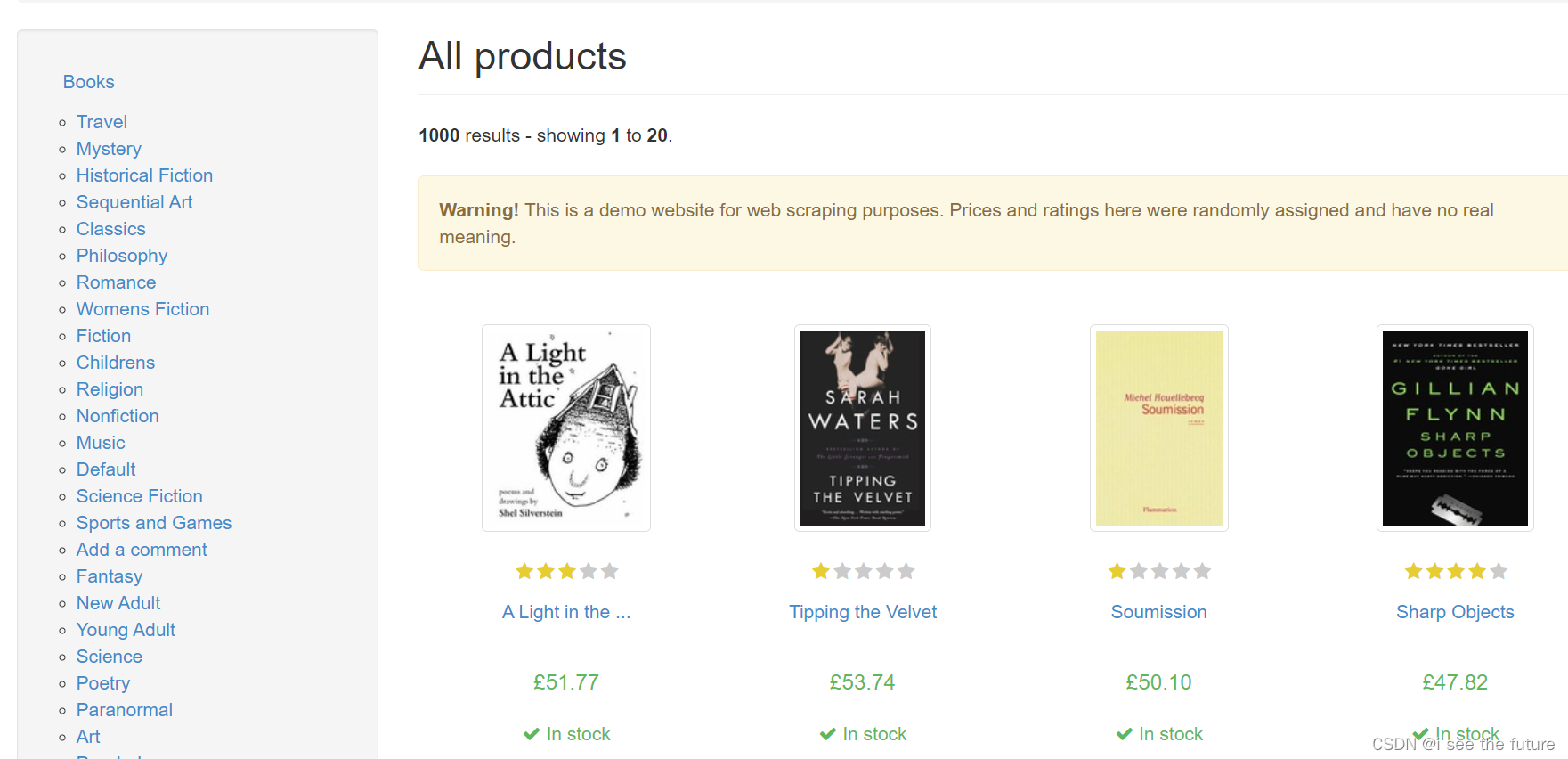Follow the Tipping the Velvet title link
The image size is (1568, 759).
coord(863,612)
